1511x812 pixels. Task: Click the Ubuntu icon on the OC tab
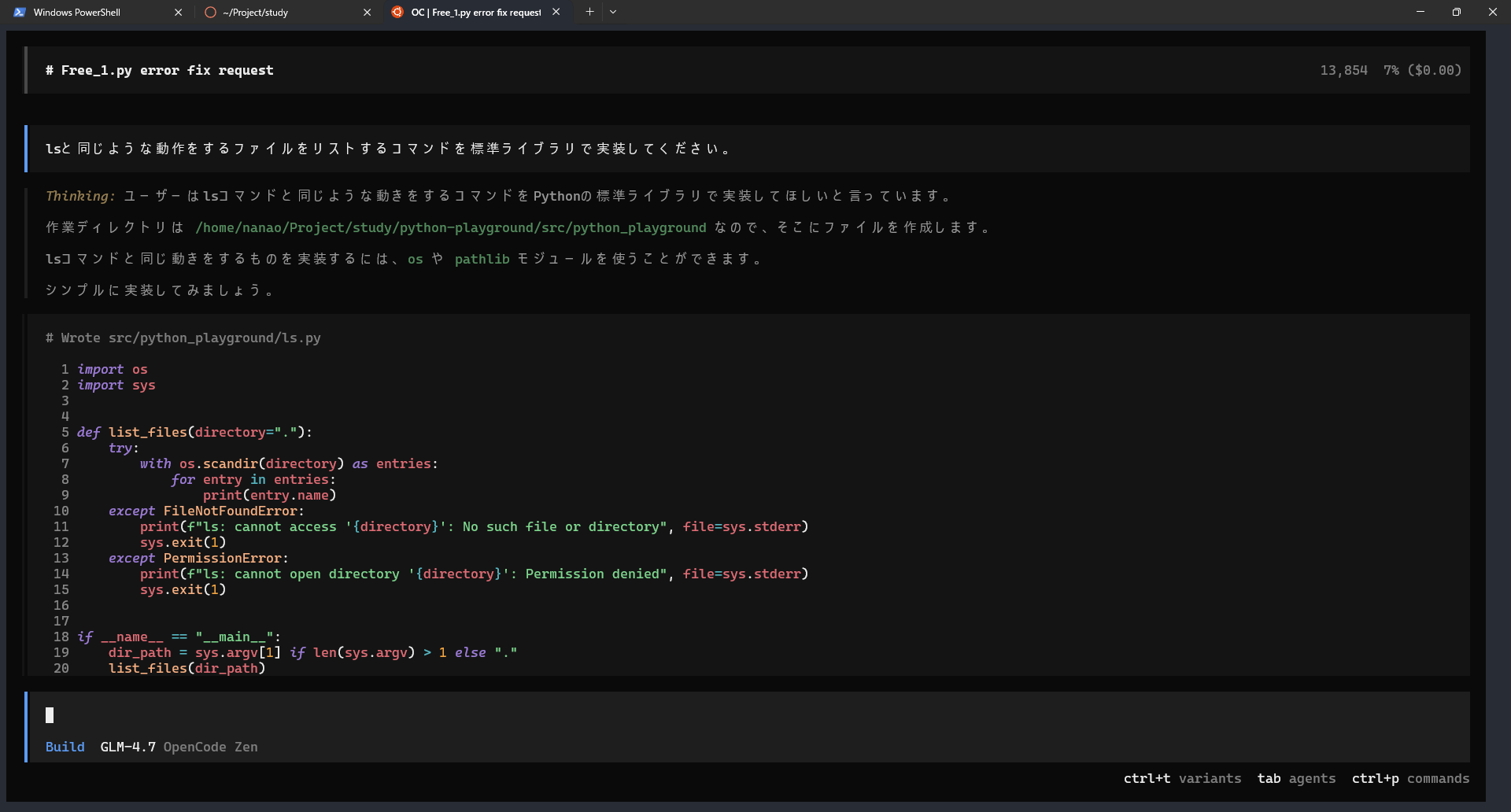pos(397,13)
